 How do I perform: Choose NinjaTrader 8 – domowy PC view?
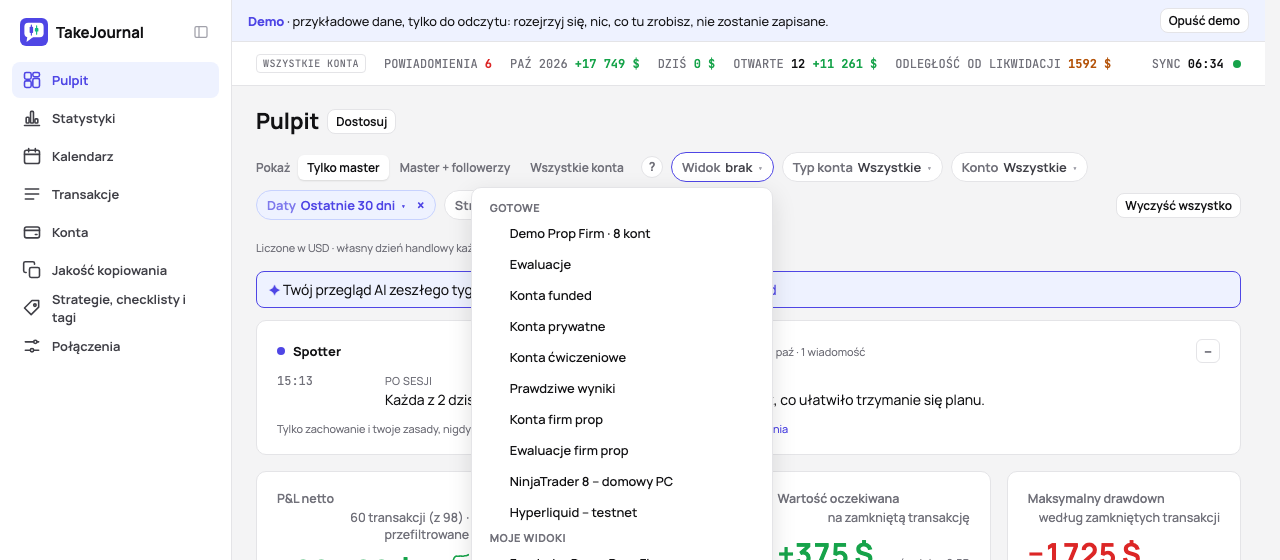coord(622,481)
